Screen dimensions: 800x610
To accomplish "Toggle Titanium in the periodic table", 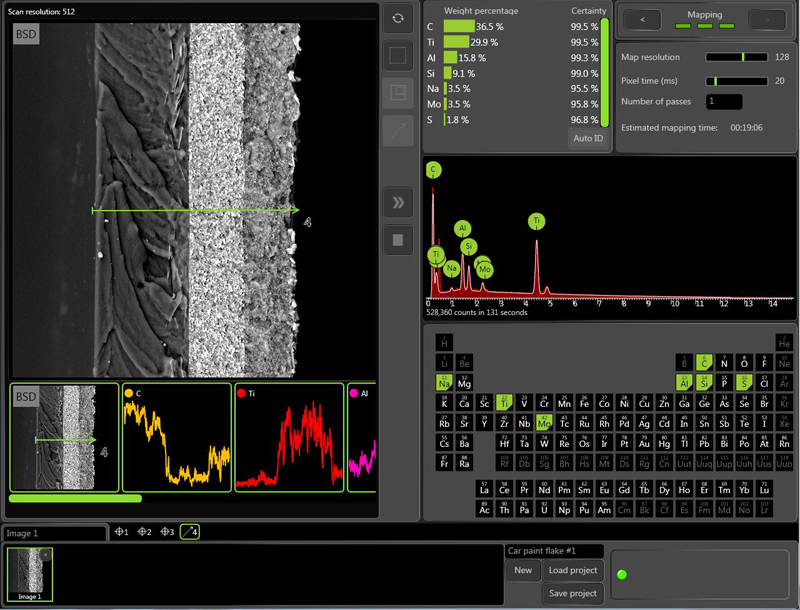I will coord(504,401).
